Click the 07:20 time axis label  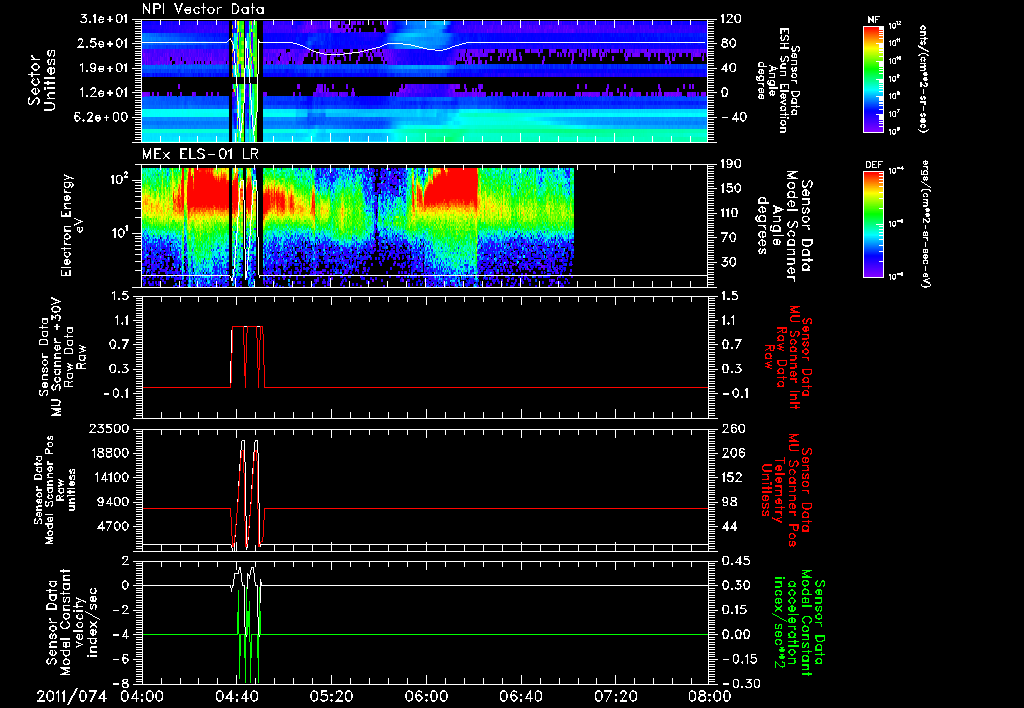click(615, 696)
